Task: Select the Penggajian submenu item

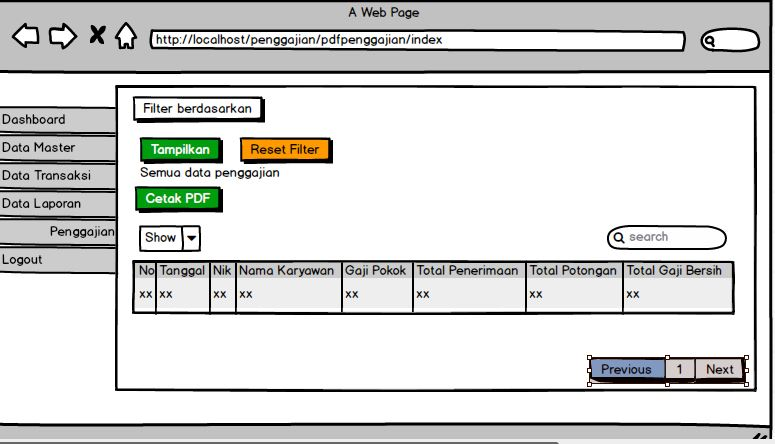Action: tap(58, 231)
